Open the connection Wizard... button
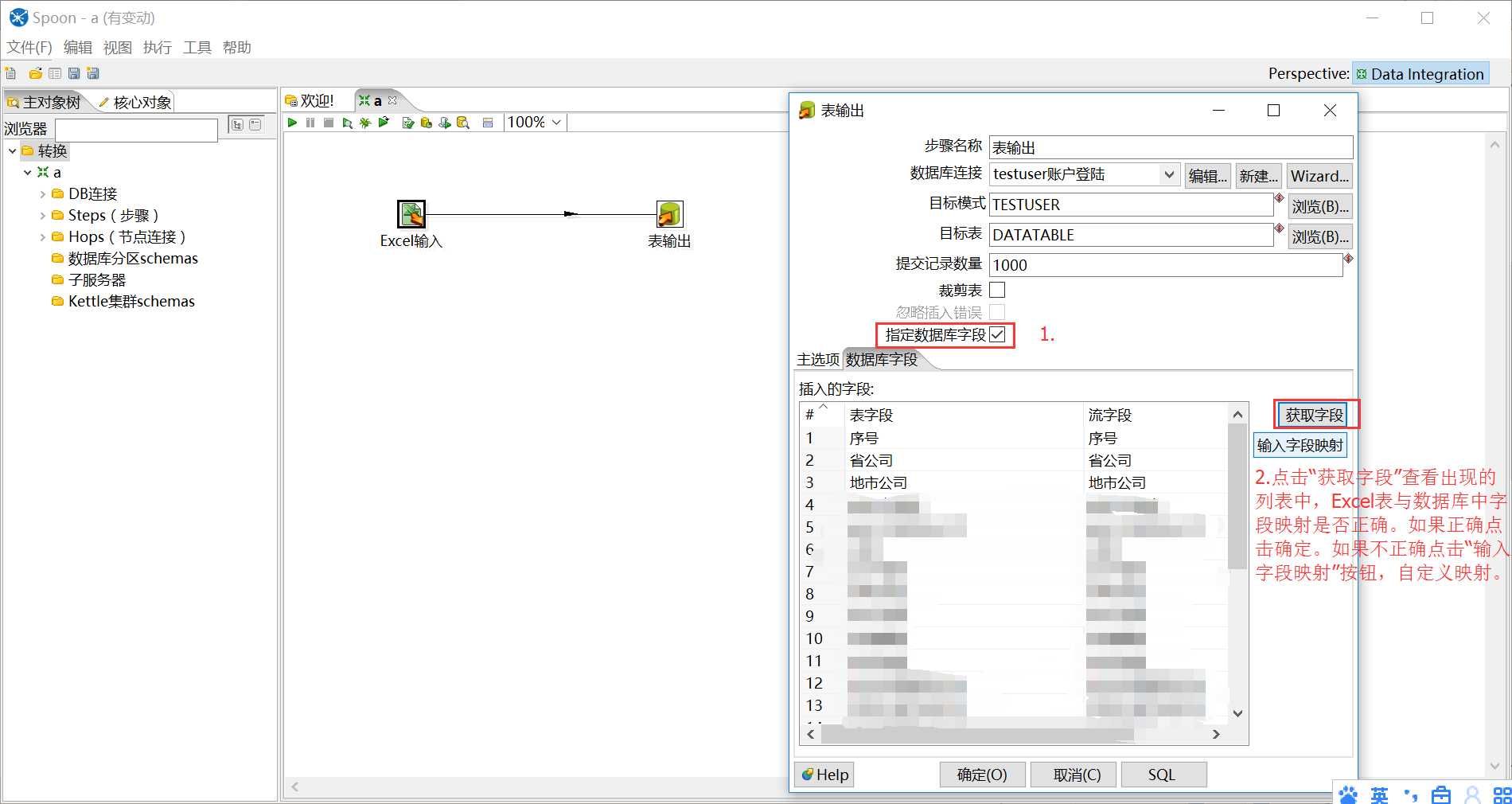This screenshot has height=804, width=1512. pos(1319,176)
